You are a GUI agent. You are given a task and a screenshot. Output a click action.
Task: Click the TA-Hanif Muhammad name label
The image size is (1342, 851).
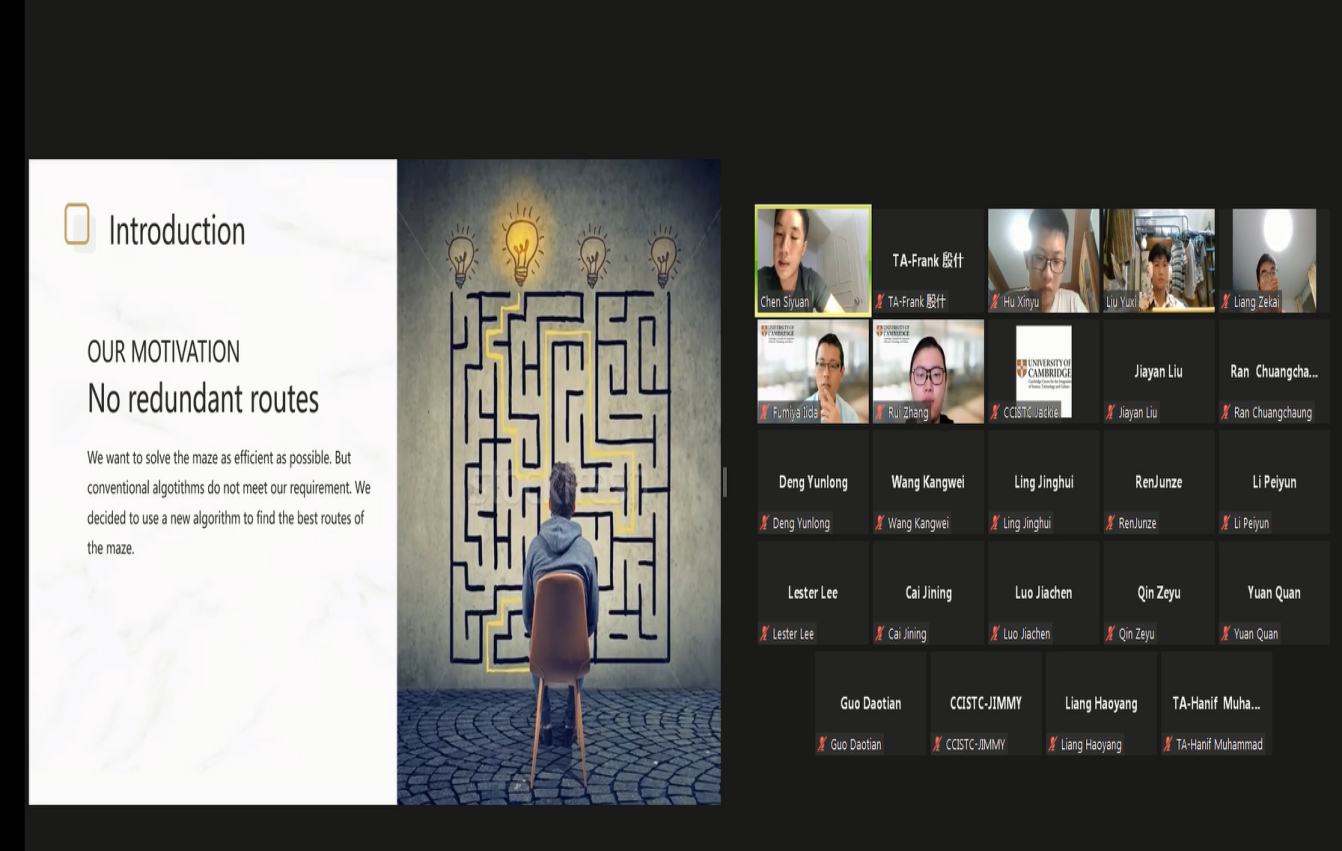tap(1219, 744)
